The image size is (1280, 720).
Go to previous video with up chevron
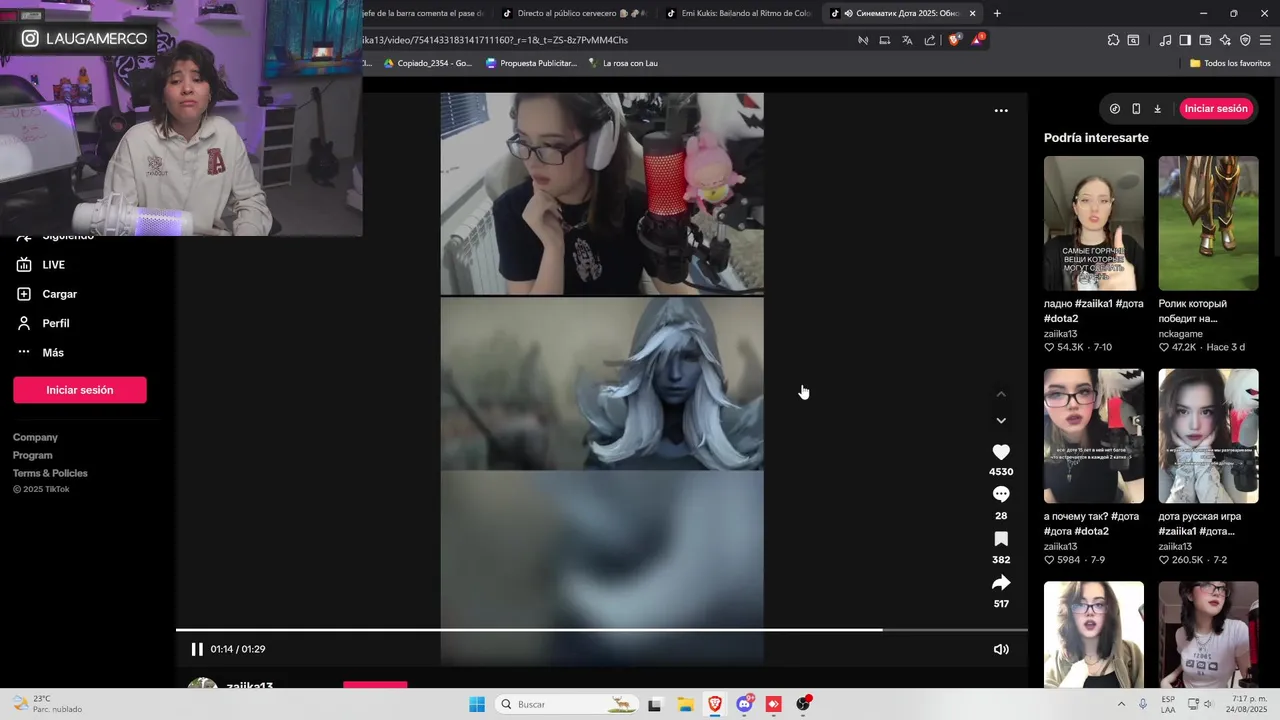pyautogui.click(x=1001, y=394)
